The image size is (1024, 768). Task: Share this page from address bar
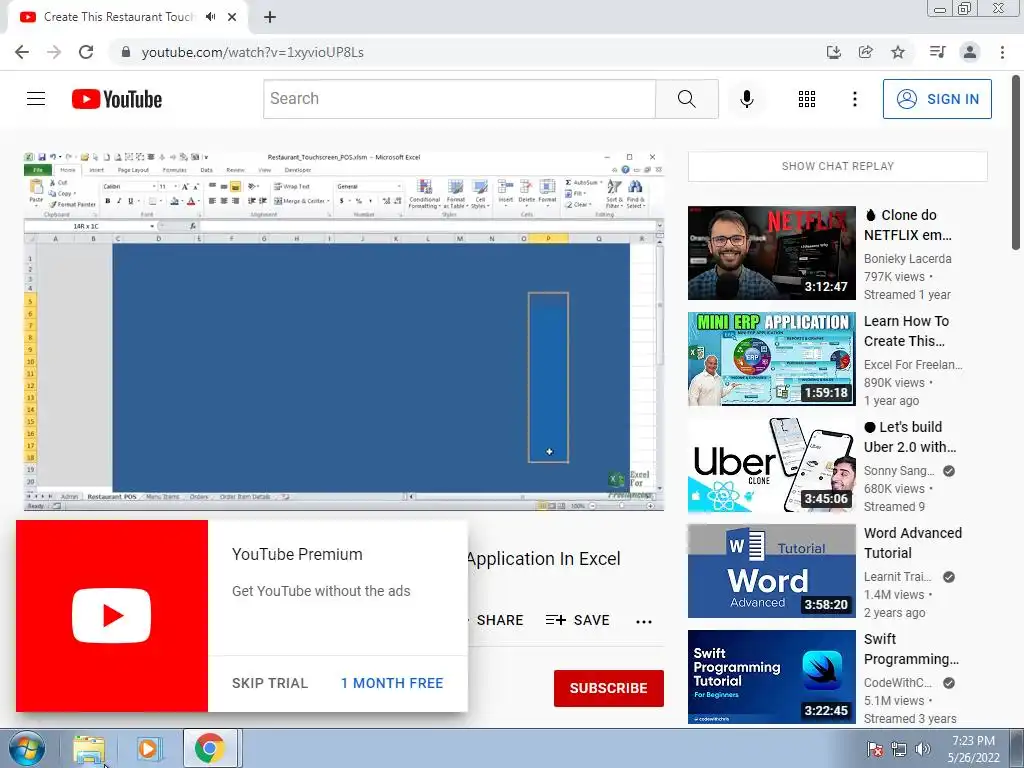pos(865,52)
